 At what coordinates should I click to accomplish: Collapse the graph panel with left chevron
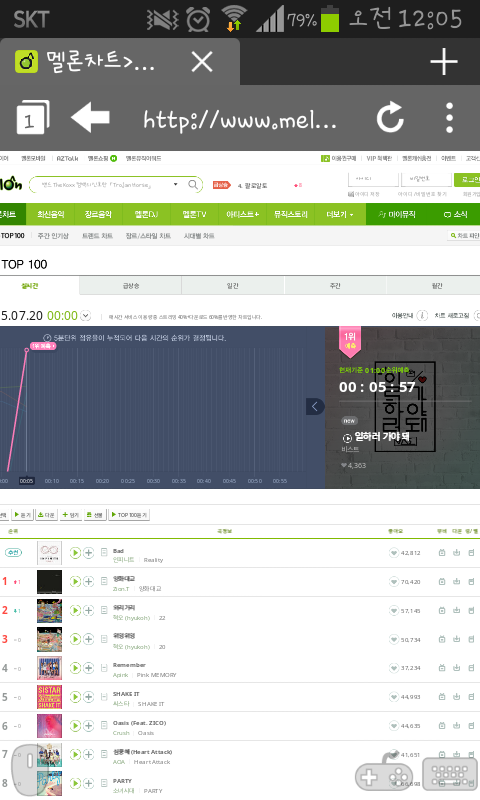[x=315, y=407]
